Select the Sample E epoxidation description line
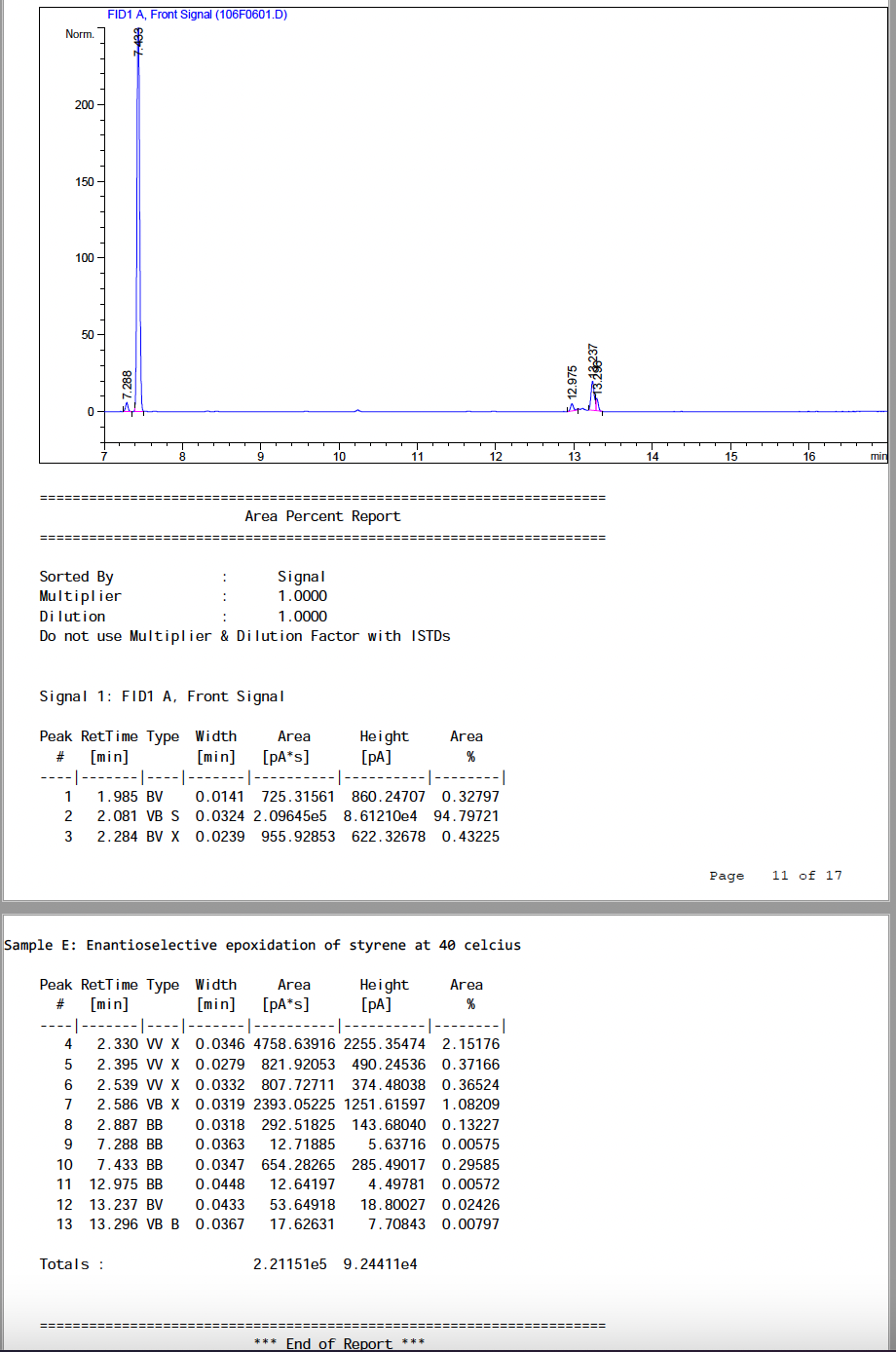The width and height of the screenshot is (896, 1352). click(x=263, y=945)
